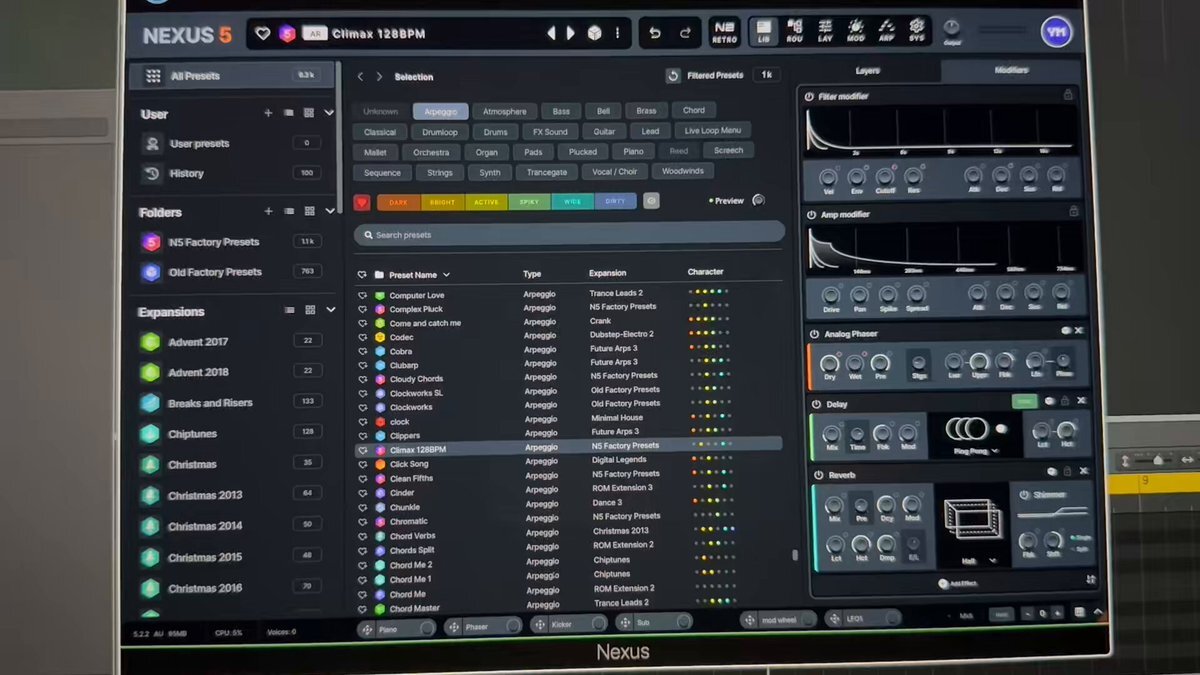The height and width of the screenshot is (675, 1200).
Task: Open the ARP arpeggiator page
Action: pos(886,30)
